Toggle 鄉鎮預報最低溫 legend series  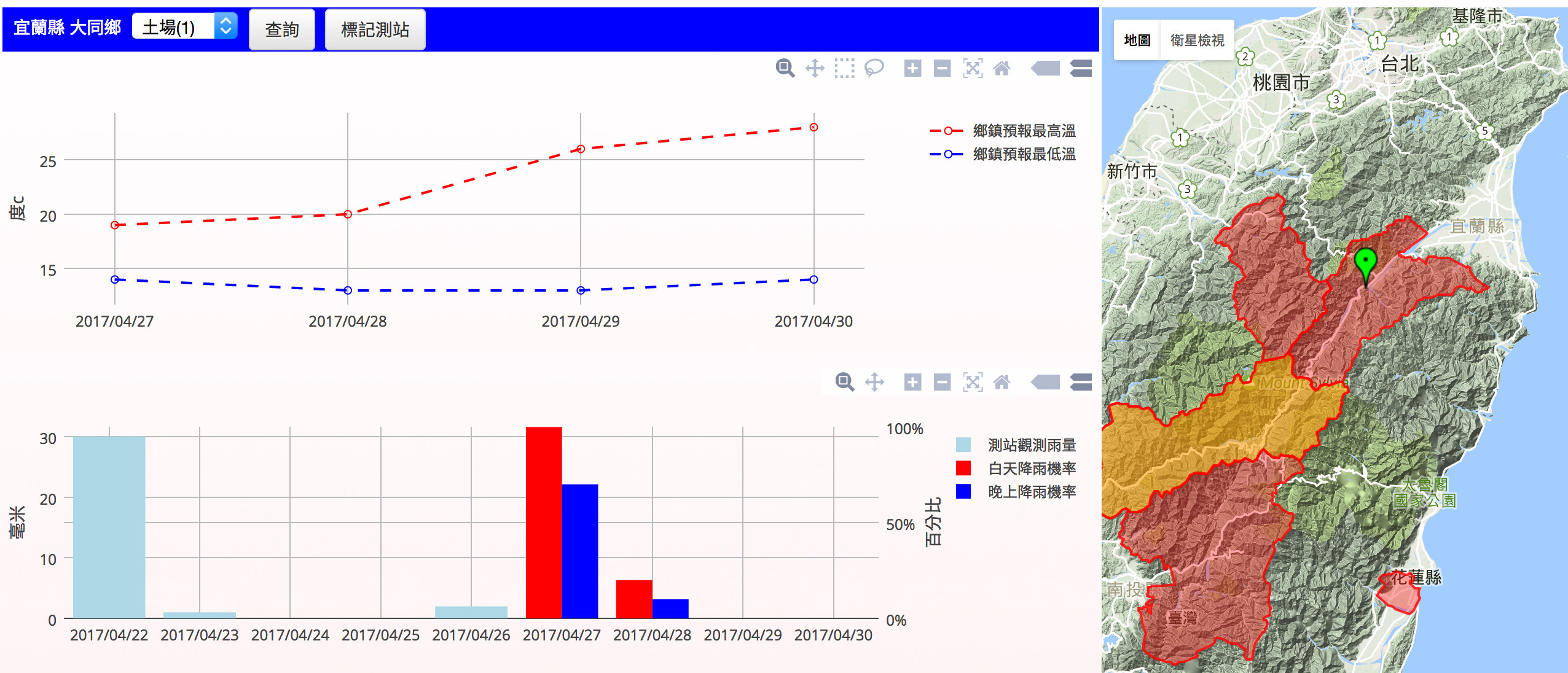[x=1024, y=154]
